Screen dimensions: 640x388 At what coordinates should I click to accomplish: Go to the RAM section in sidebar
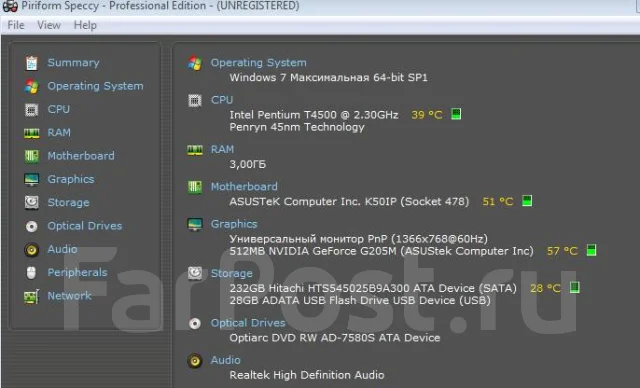tap(59, 133)
